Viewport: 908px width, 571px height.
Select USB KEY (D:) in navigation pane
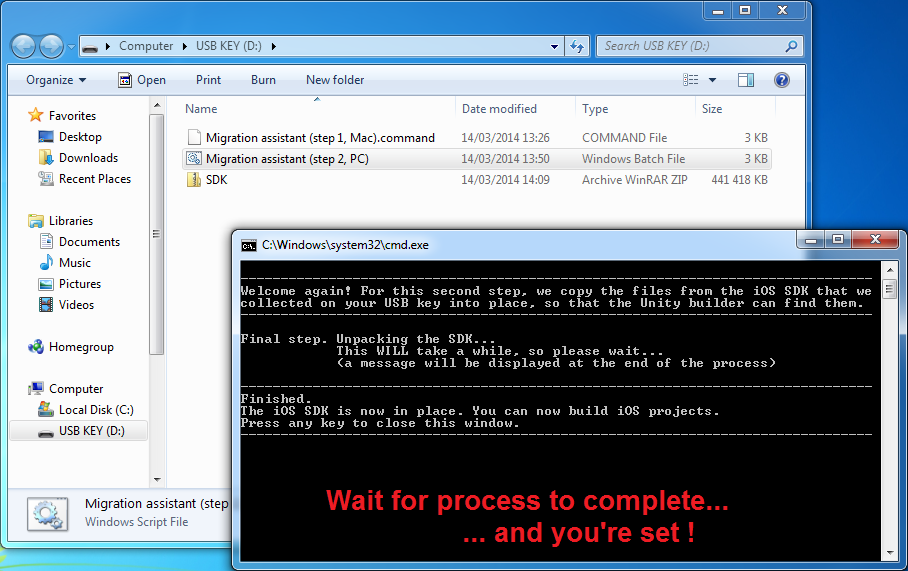click(x=91, y=431)
